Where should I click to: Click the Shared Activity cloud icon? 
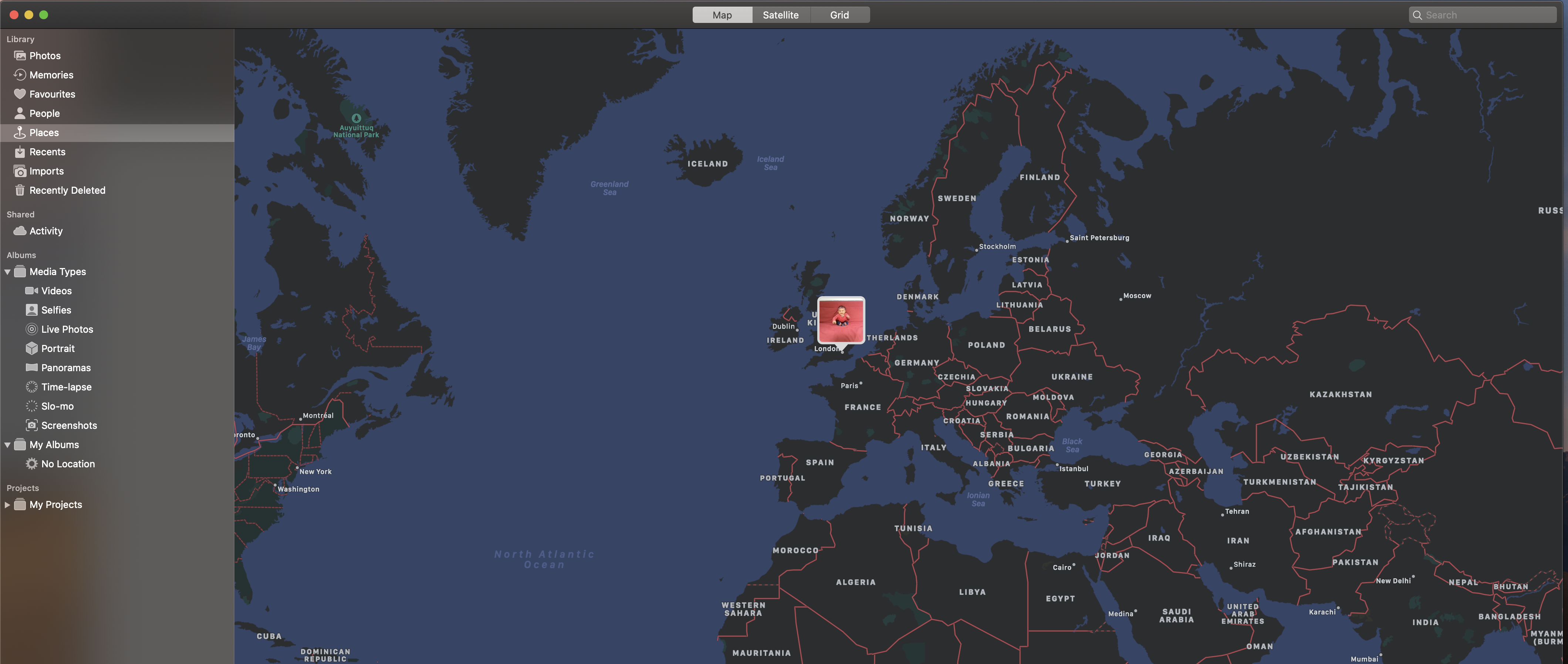pyautogui.click(x=20, y=231)
